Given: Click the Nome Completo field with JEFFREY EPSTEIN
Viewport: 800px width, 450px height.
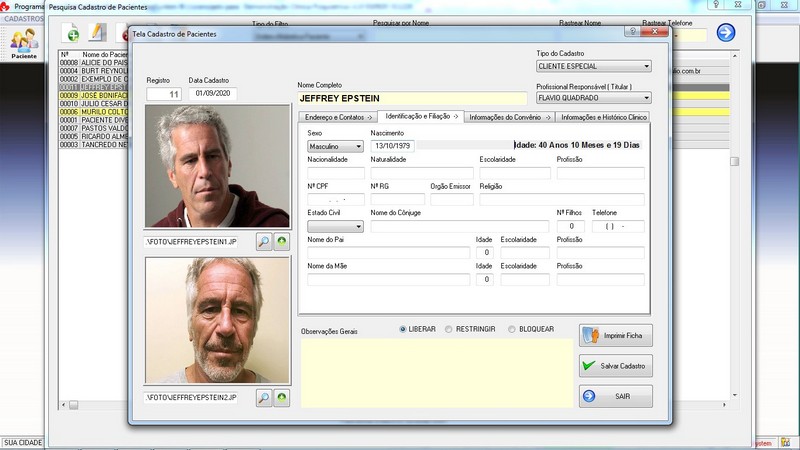Looking at the screenshot, I should 412,98.
